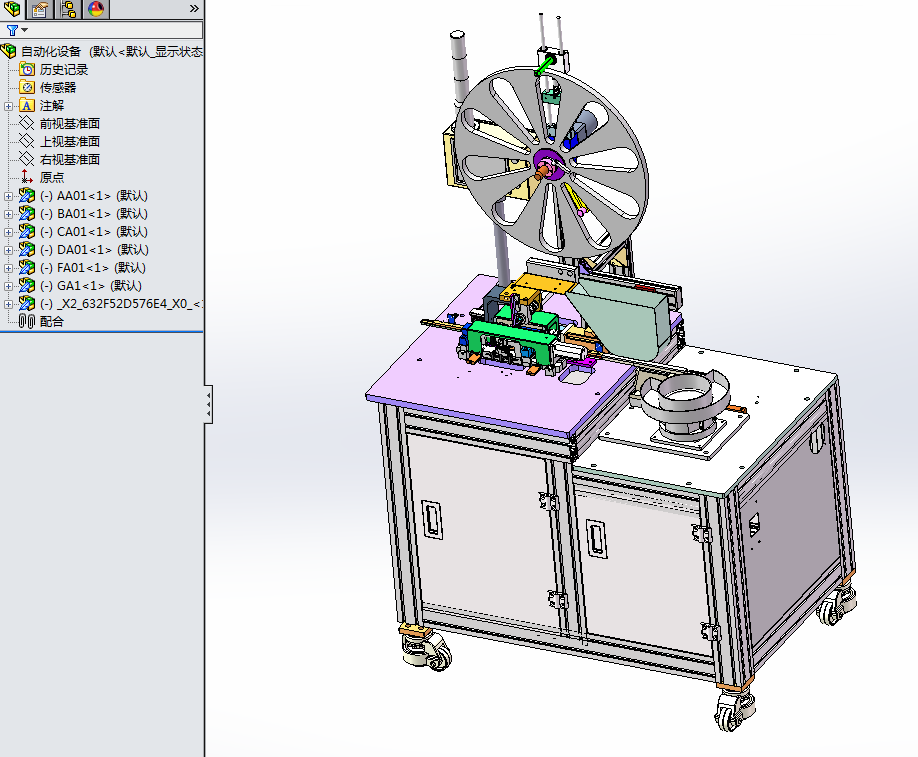The width and height of the screenshot is (918, 757).
Task: Select the 原点 origin icon
Action: (27, 177)
